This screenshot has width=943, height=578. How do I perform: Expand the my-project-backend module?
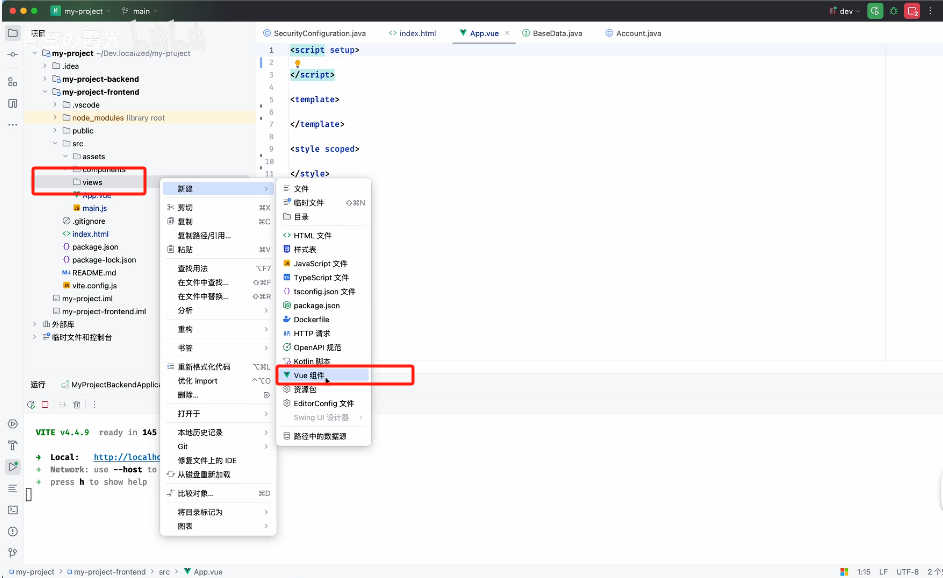click(45, 79)
